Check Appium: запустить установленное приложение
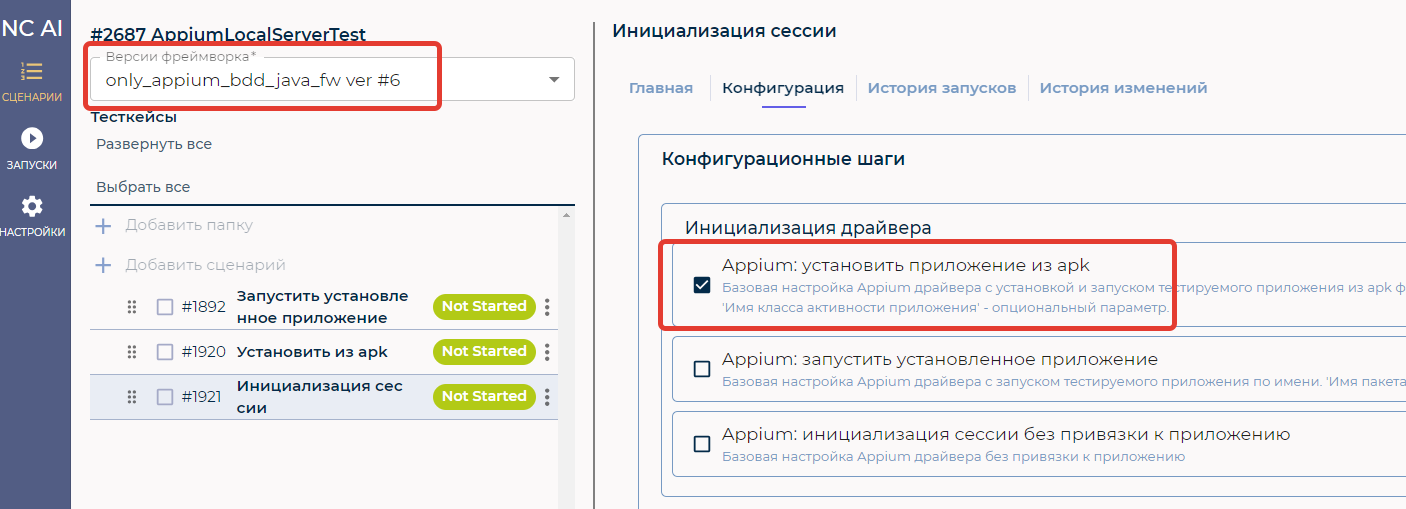Screen dimensions: 1406x509 [702, 369]
